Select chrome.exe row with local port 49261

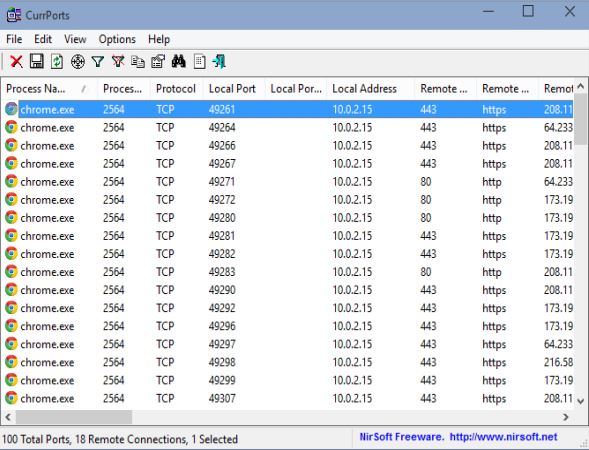point(288,109)
